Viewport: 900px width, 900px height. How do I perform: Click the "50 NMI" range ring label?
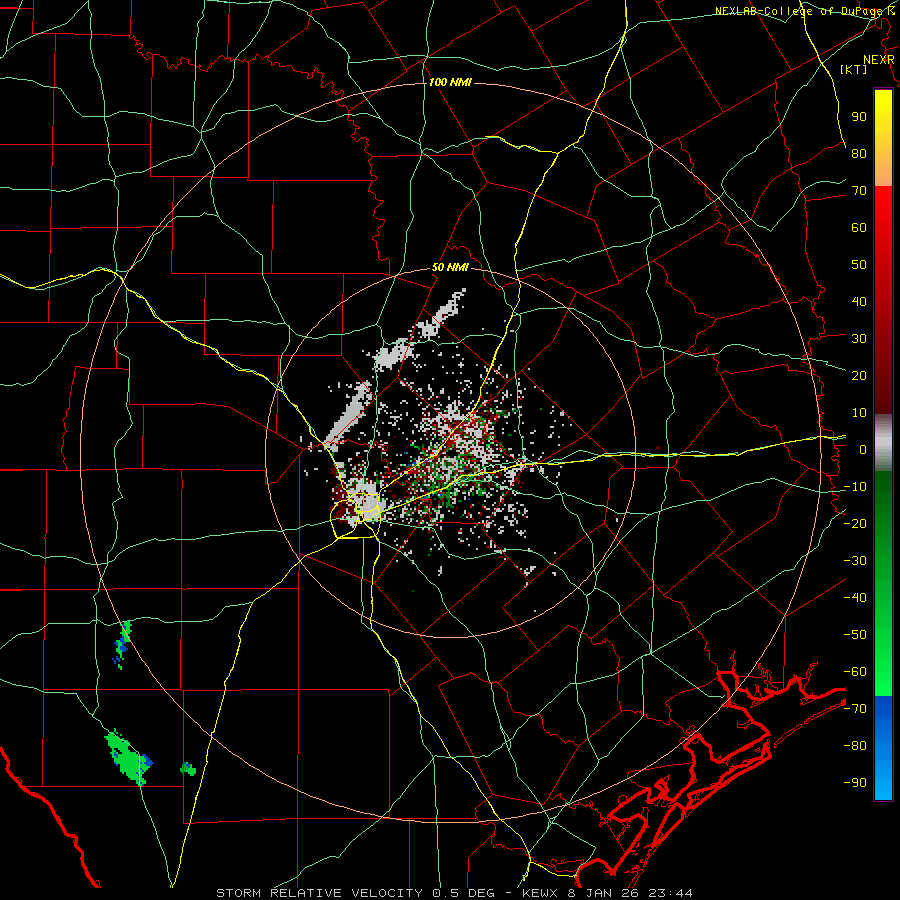[x=450, y=267]
